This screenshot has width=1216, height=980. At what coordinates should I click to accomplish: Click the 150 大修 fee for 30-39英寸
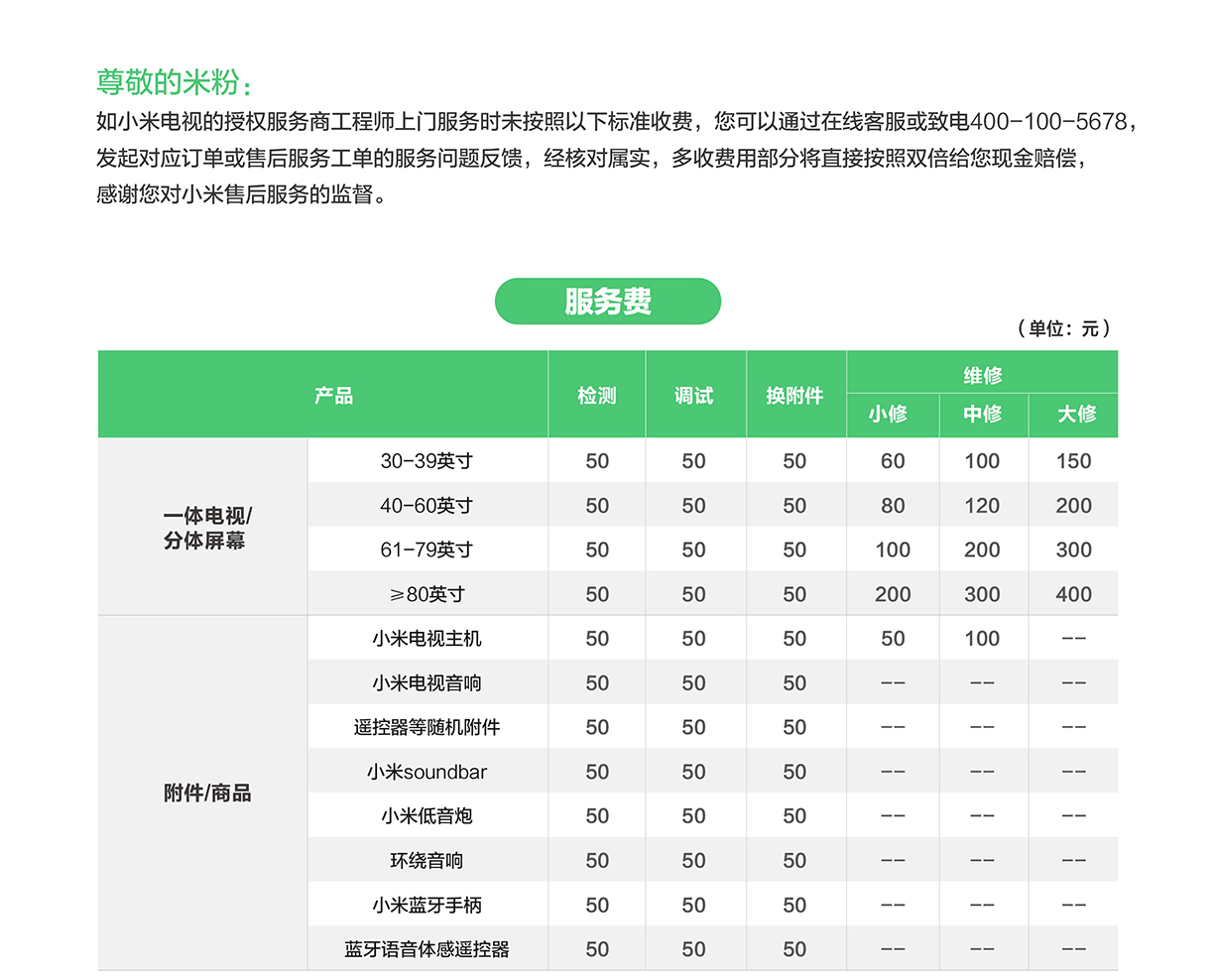(x=1073, y=461)
